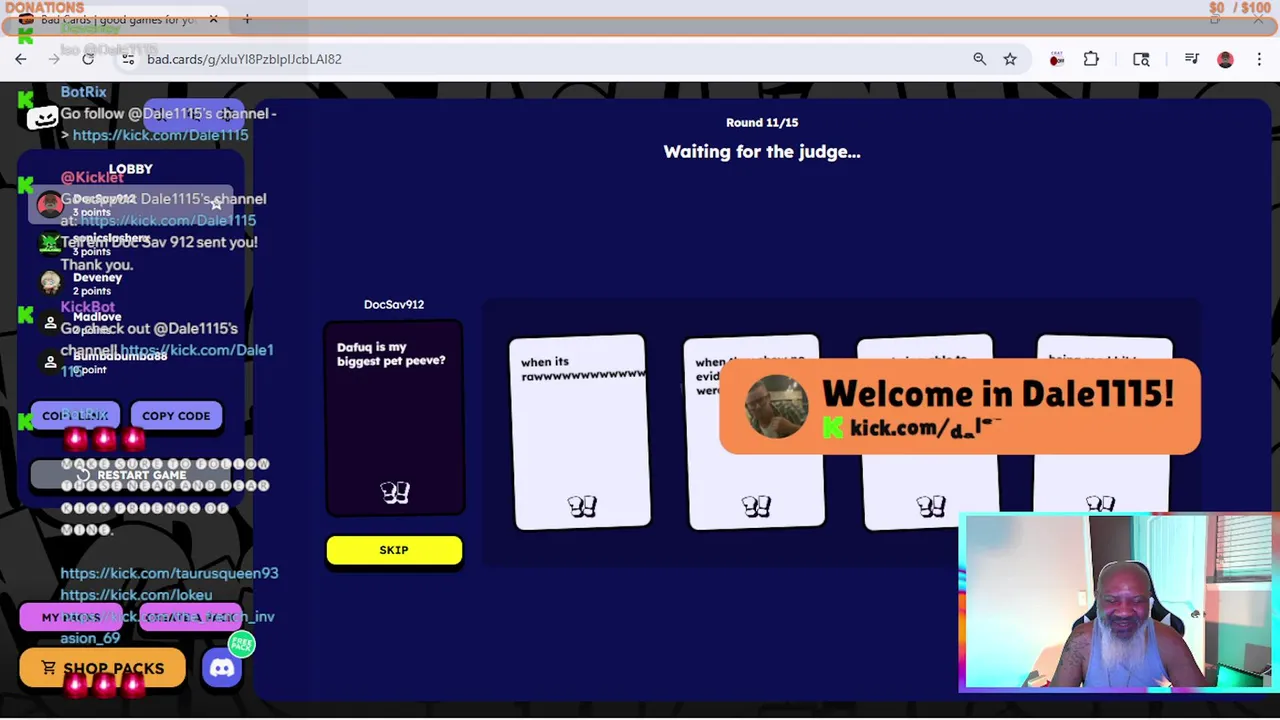Image resolution: width=1280 pixels, height=720 pixels.
Task: Open a new browser tab
Action: pos(247,19)
